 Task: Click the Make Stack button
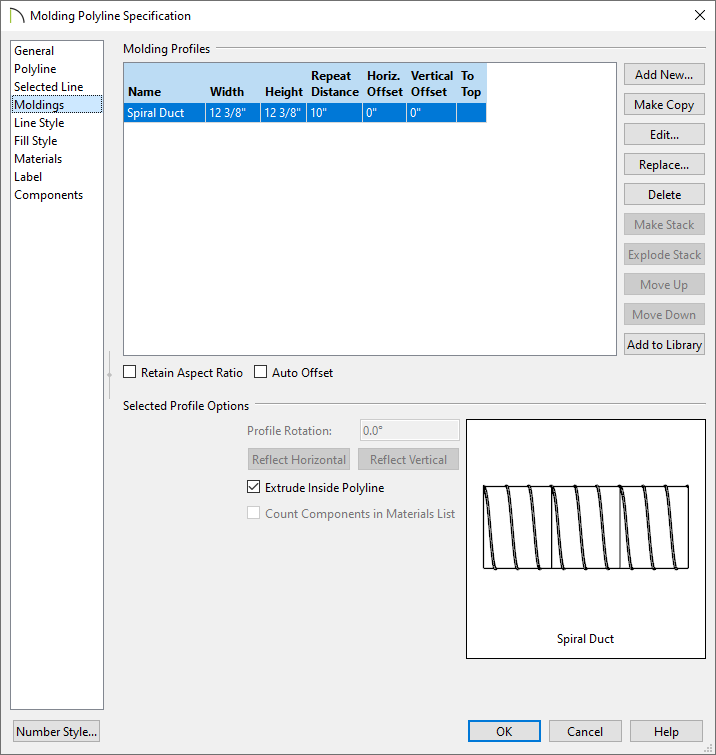[x=664, y=224]
